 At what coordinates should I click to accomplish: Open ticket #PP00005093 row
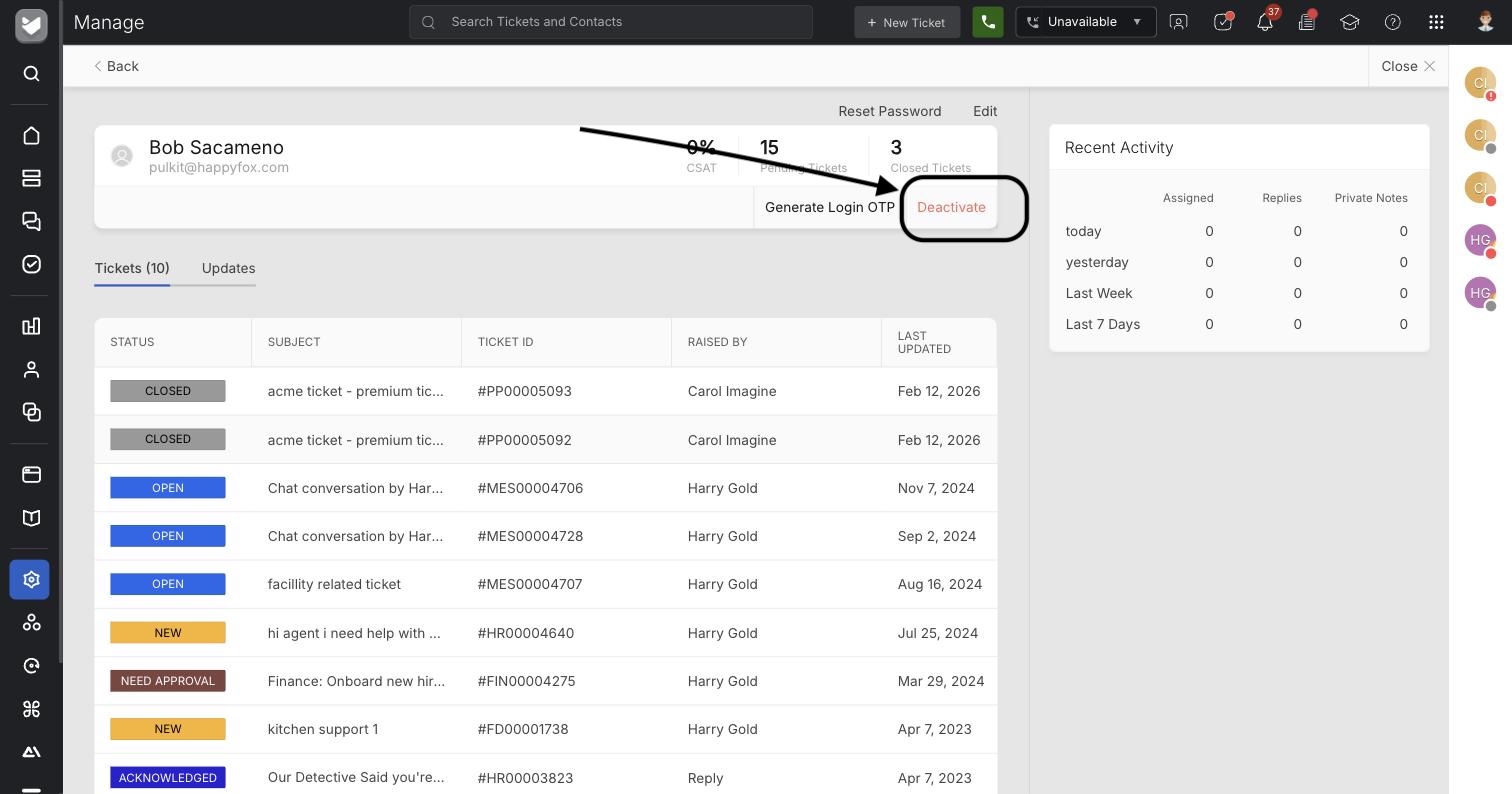click(545, 391)
